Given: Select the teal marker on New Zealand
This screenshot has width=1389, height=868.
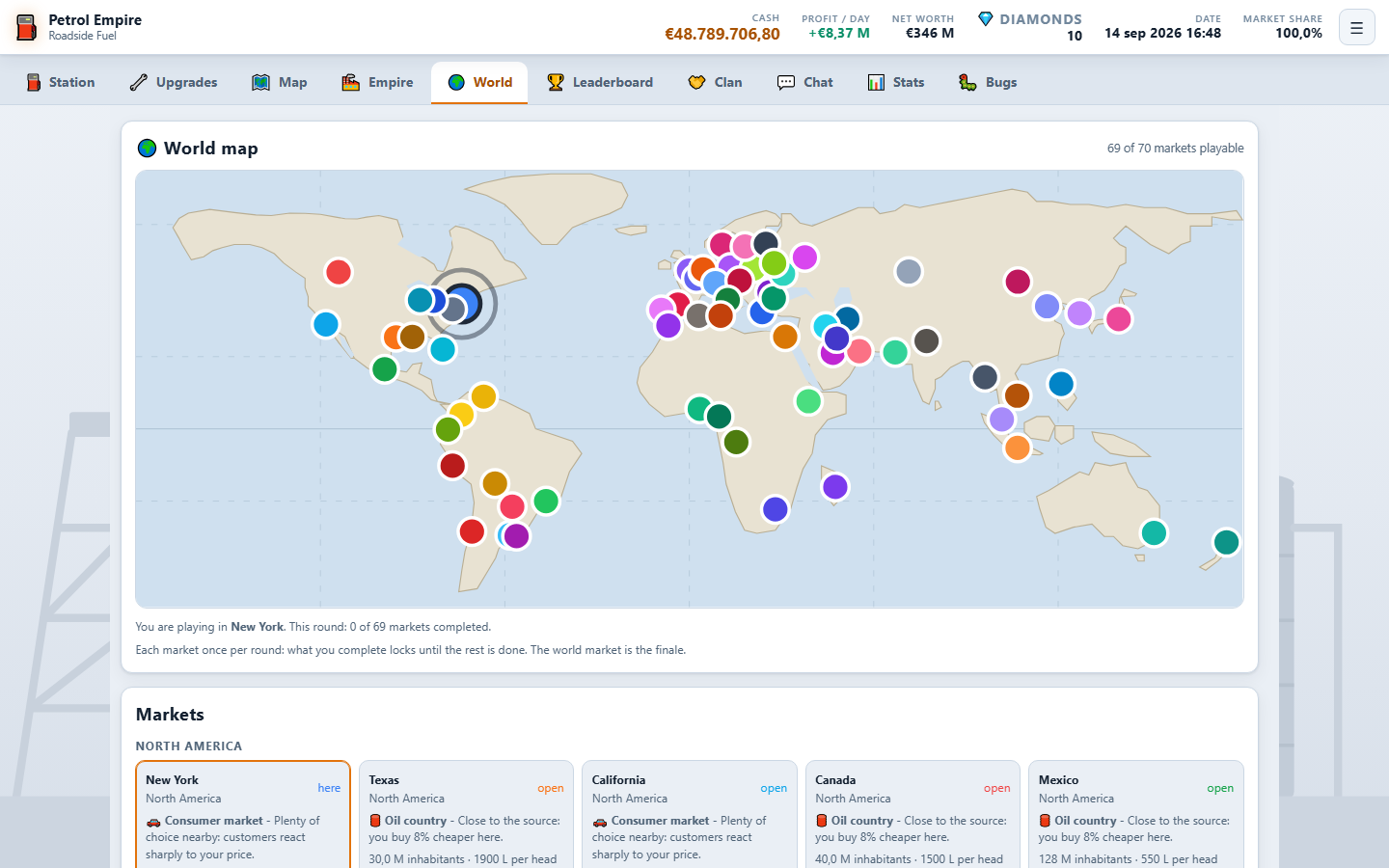Looking at the screenshot, I should (1226, 542).
